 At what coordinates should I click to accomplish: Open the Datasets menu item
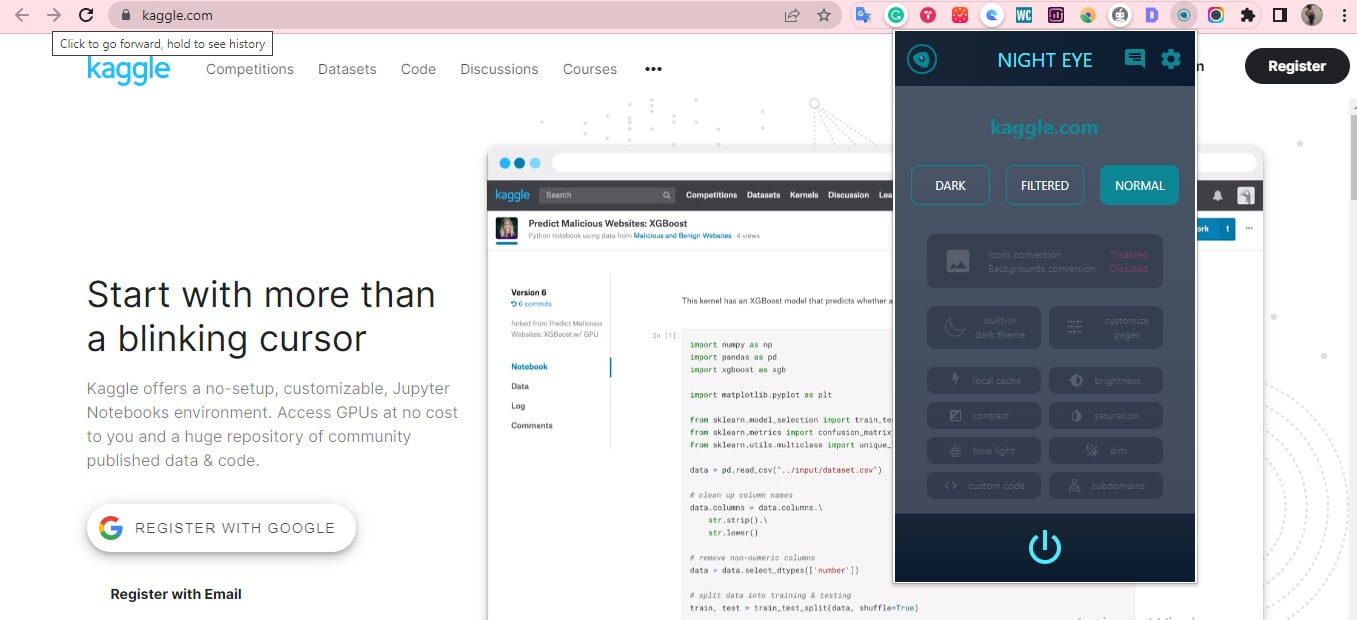pyautogui.click(x=347, y=69)
